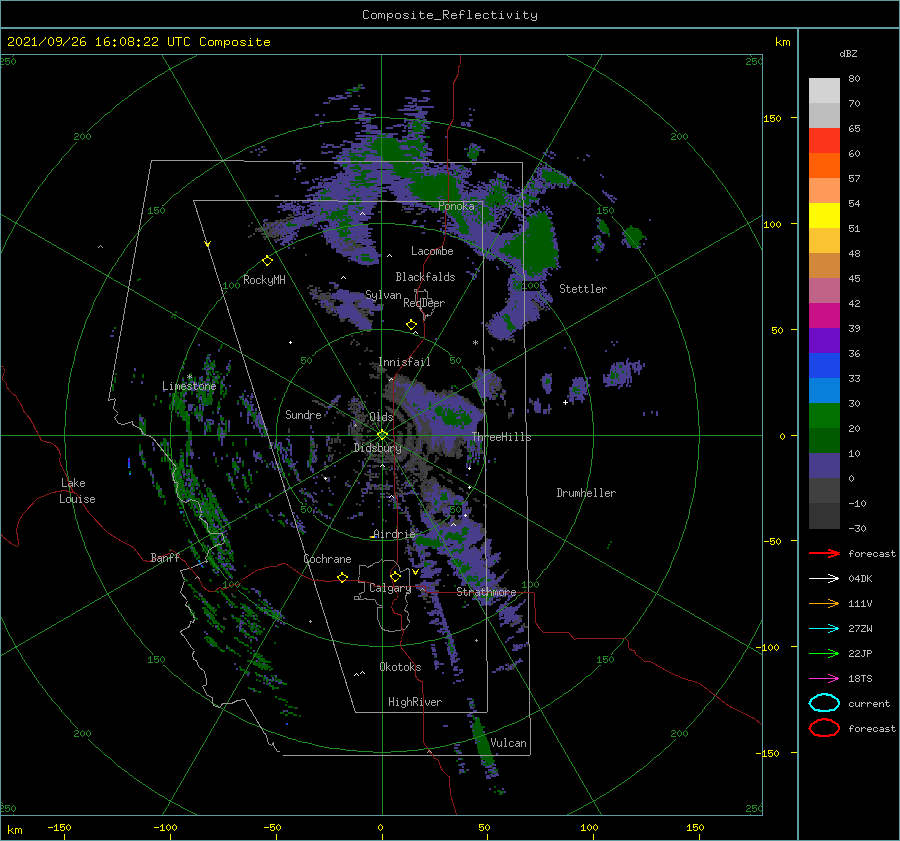The image size is (900, 841).
Task: Select the 36 dBZ purple color swatch
Action: 824,340
